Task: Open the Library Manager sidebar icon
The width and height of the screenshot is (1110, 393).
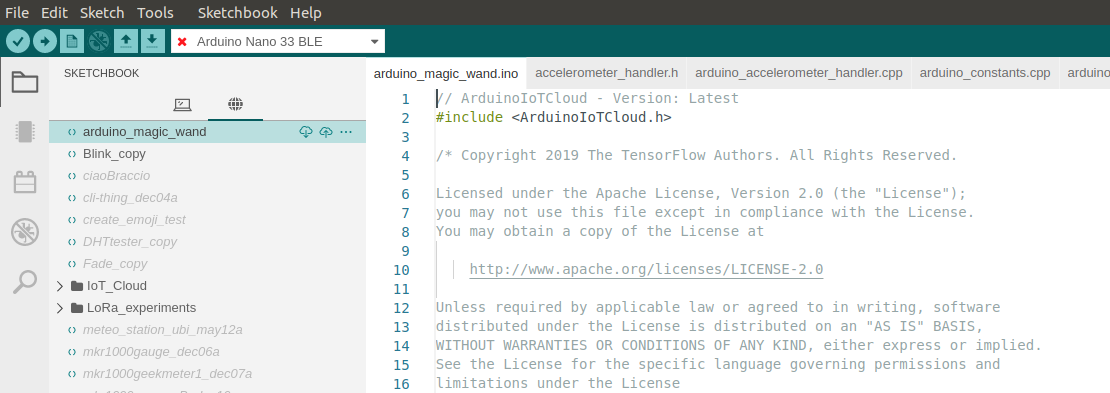Action: coord(25,182)
